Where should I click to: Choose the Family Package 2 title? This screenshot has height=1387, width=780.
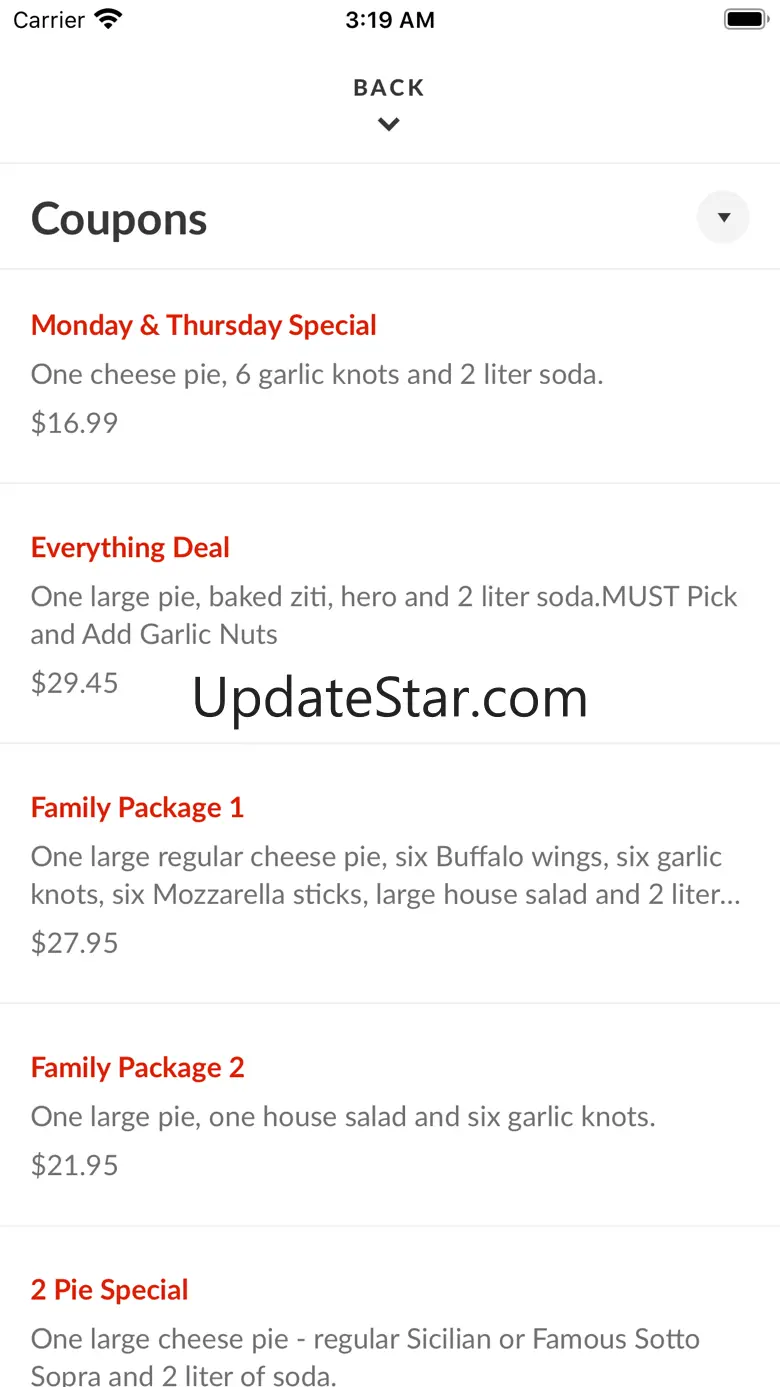[137, 1067]
